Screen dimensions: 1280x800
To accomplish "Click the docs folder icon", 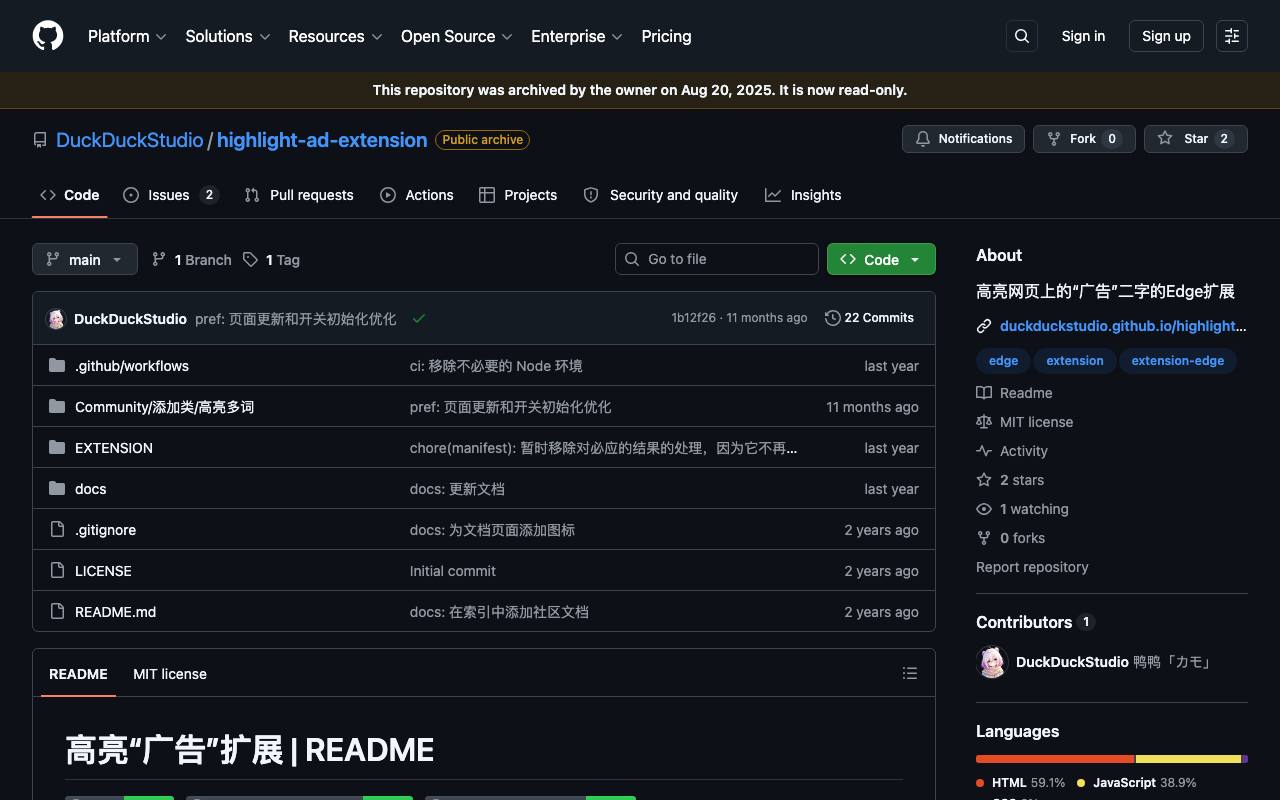I will (57, 489).
